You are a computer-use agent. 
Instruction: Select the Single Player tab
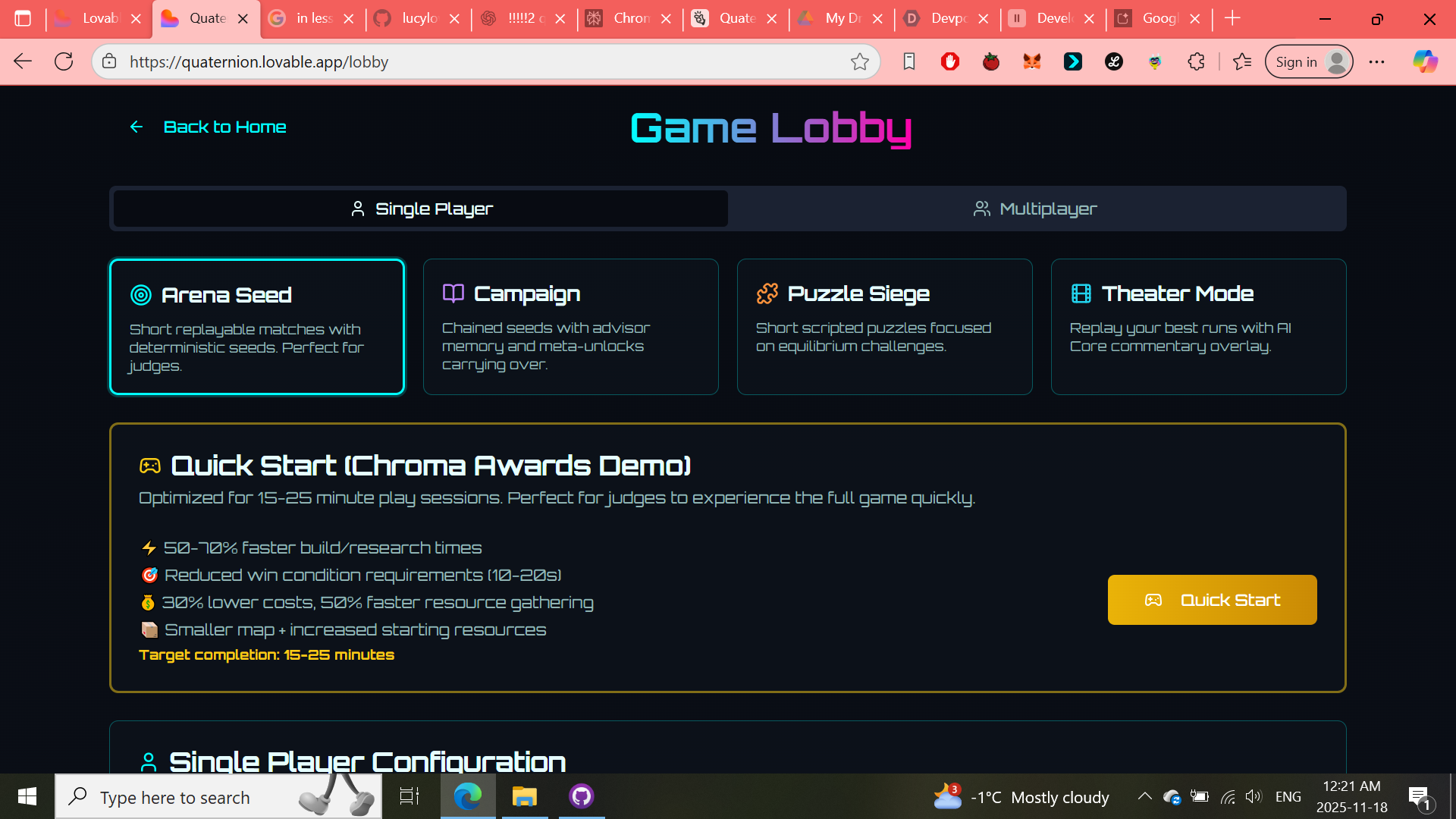[421, 209]
